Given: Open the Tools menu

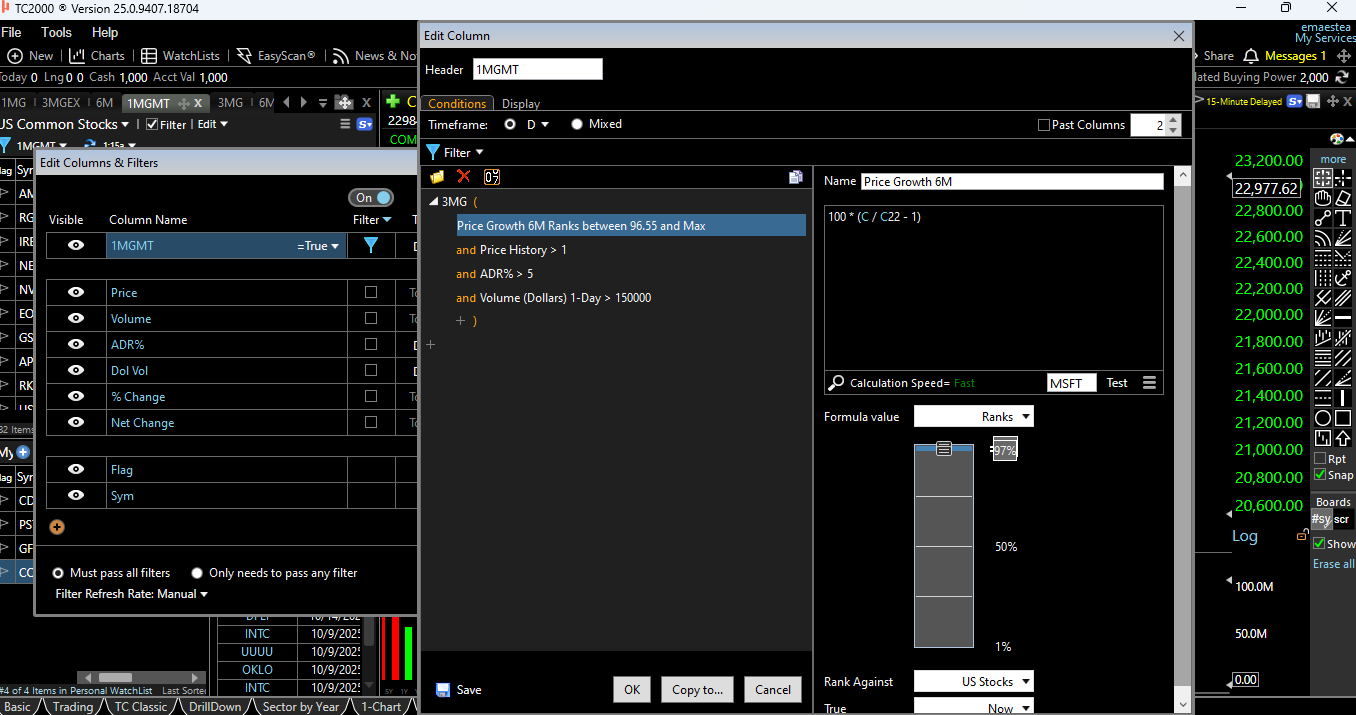Looking at the screenshot, I should click(x=56, y=32).
